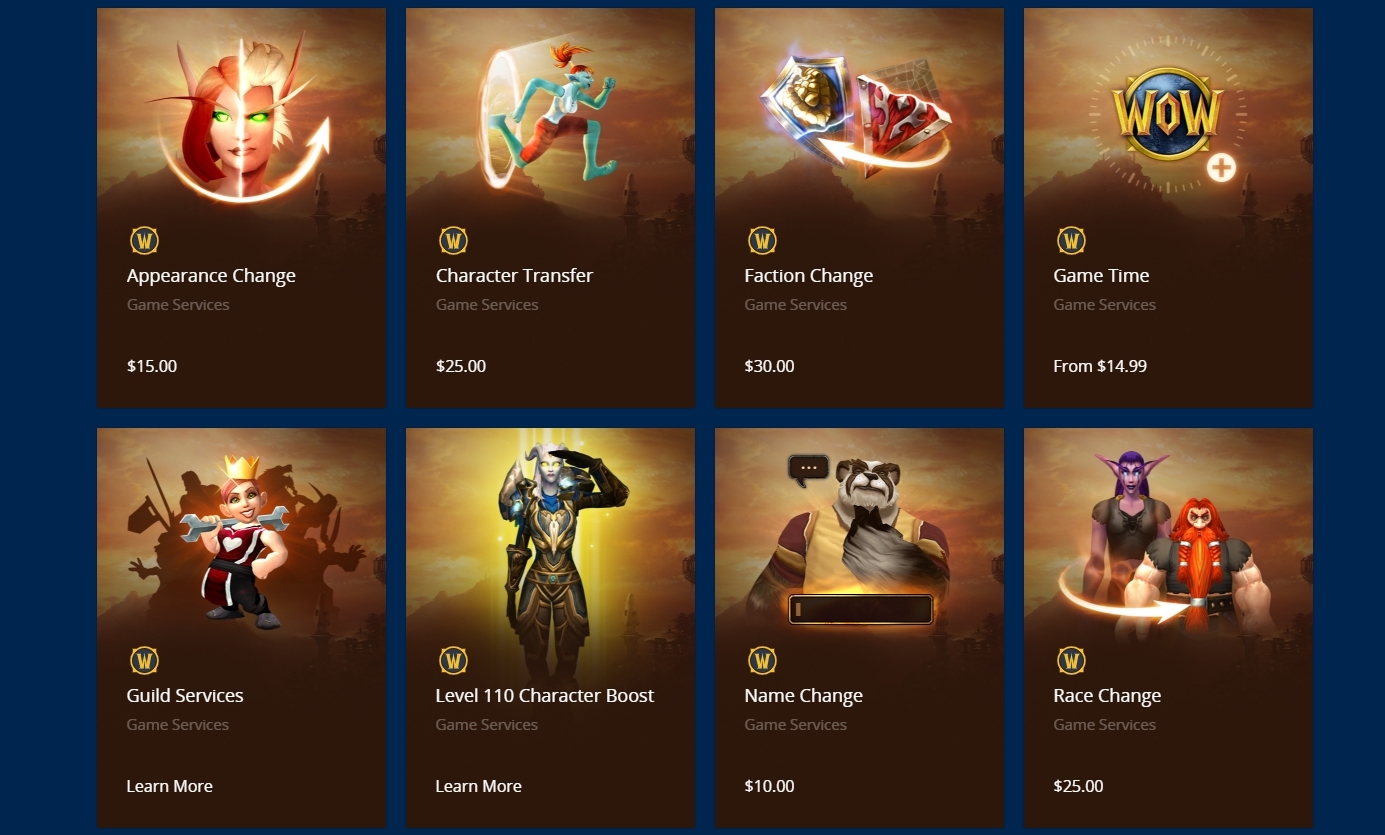The height and width of the screenshot is (835, 1385).
Task: Click Learn More under Guild Services
Action: coord(170,786)
